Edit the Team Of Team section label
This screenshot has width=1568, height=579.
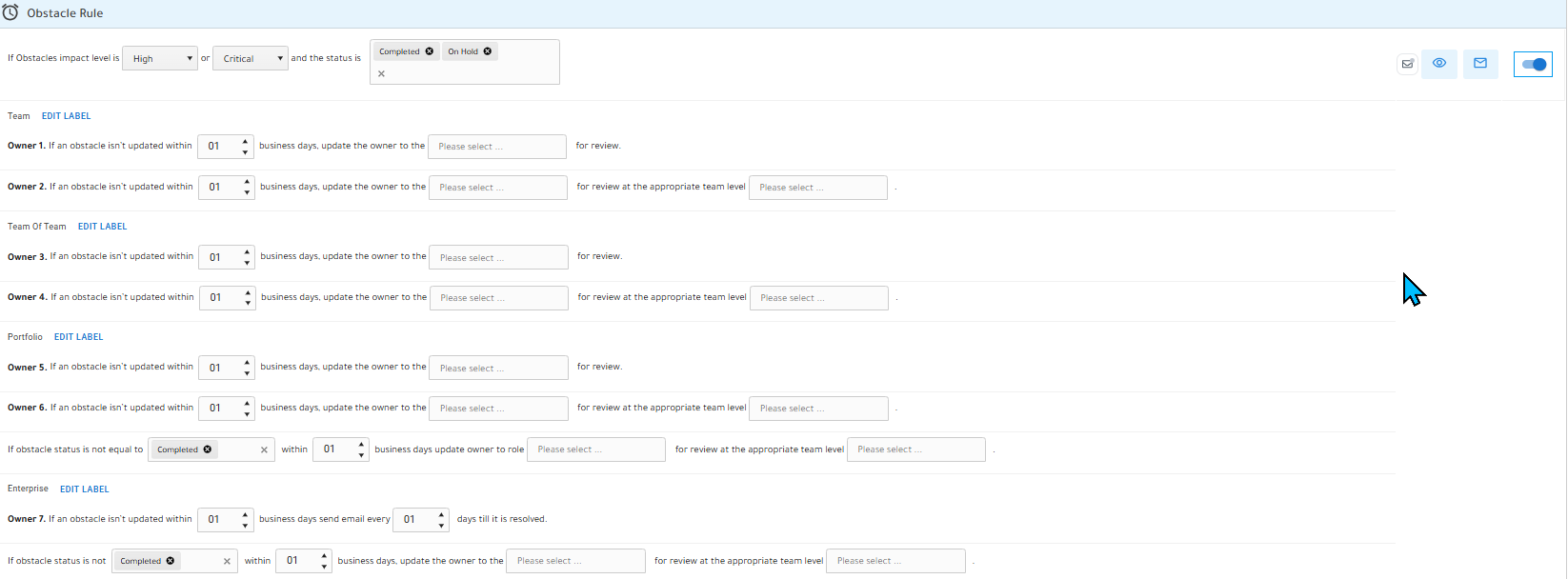click(x=103, y=227)
